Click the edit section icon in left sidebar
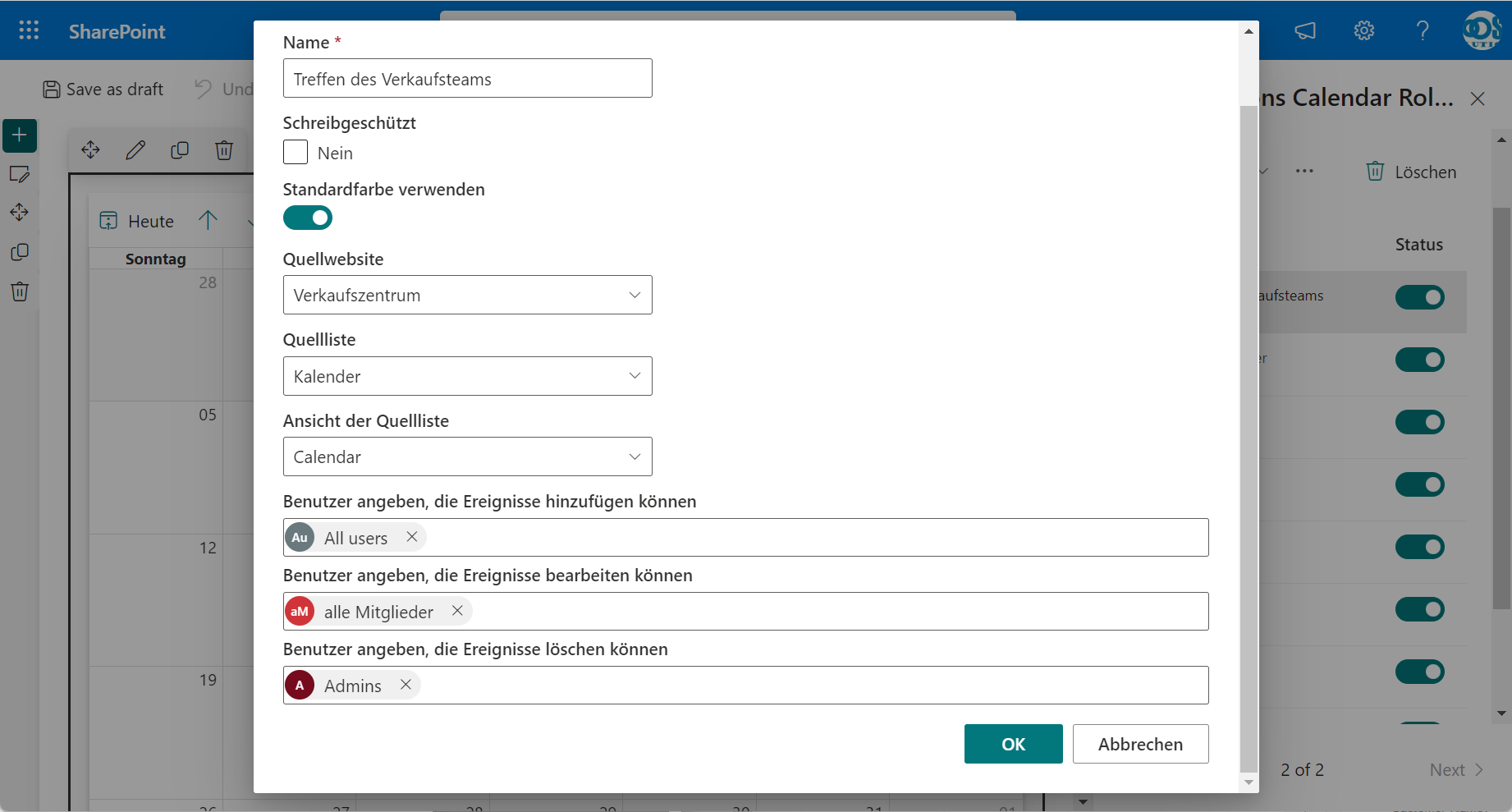This screenshot has height=812, width=1512. [20, 174]
